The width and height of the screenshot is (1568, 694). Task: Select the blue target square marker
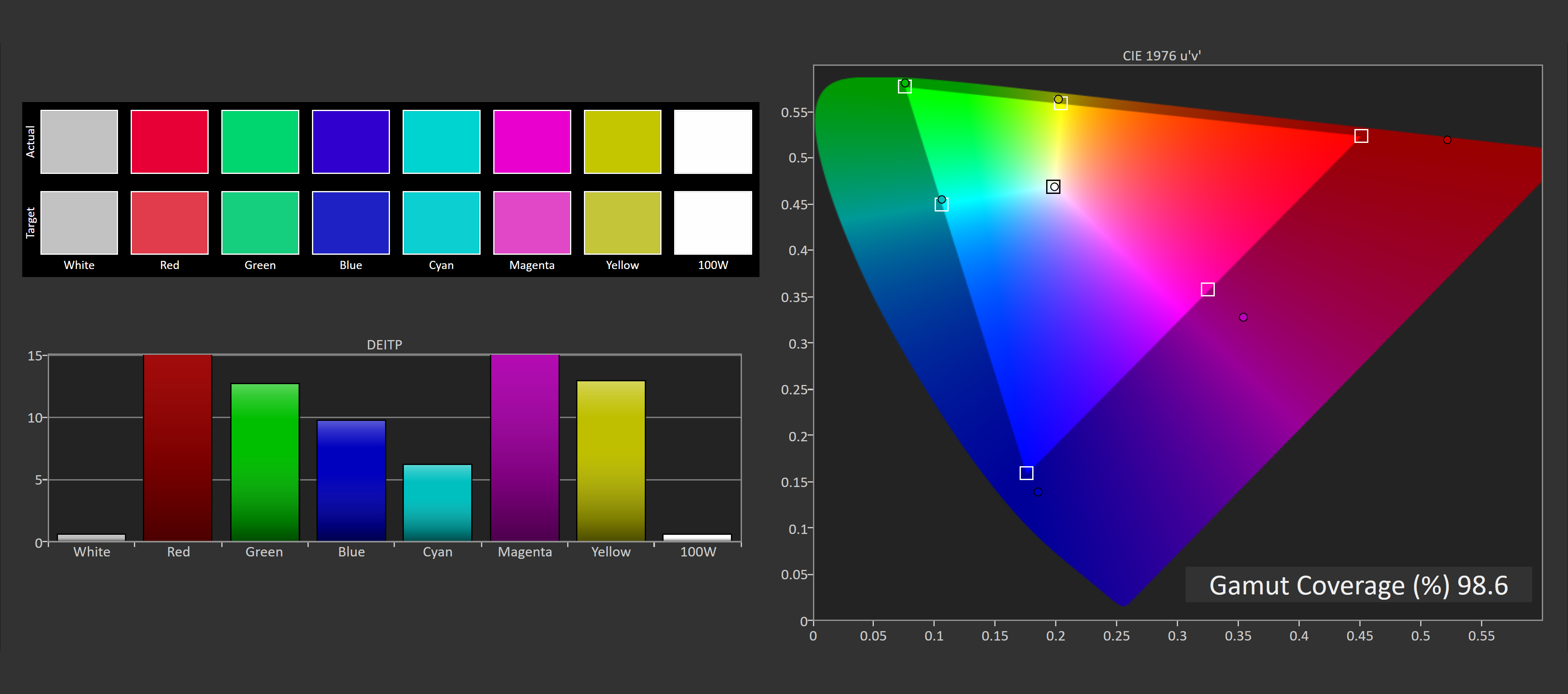1026,473
